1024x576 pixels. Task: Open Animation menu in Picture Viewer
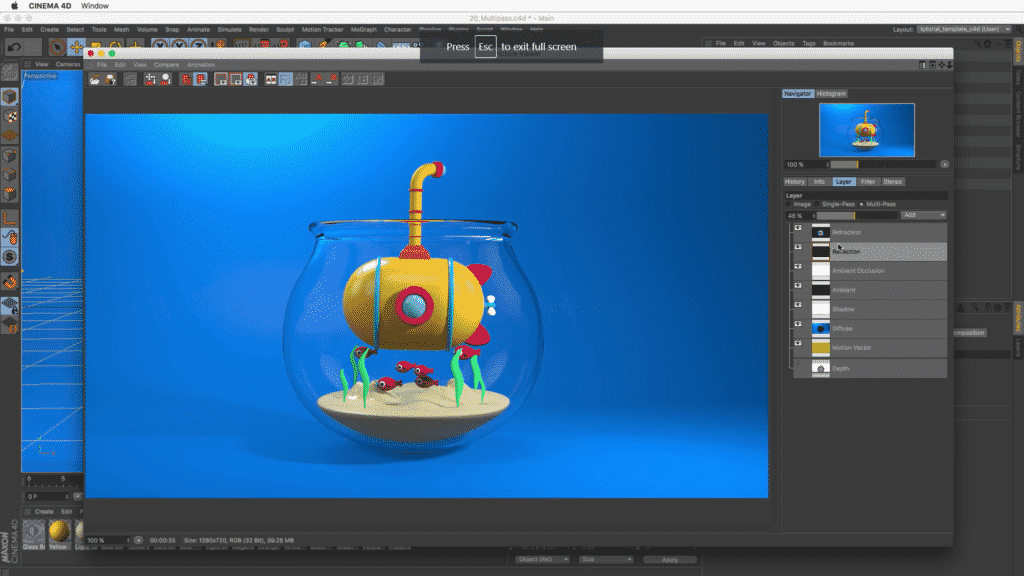(x=201, y=65)
